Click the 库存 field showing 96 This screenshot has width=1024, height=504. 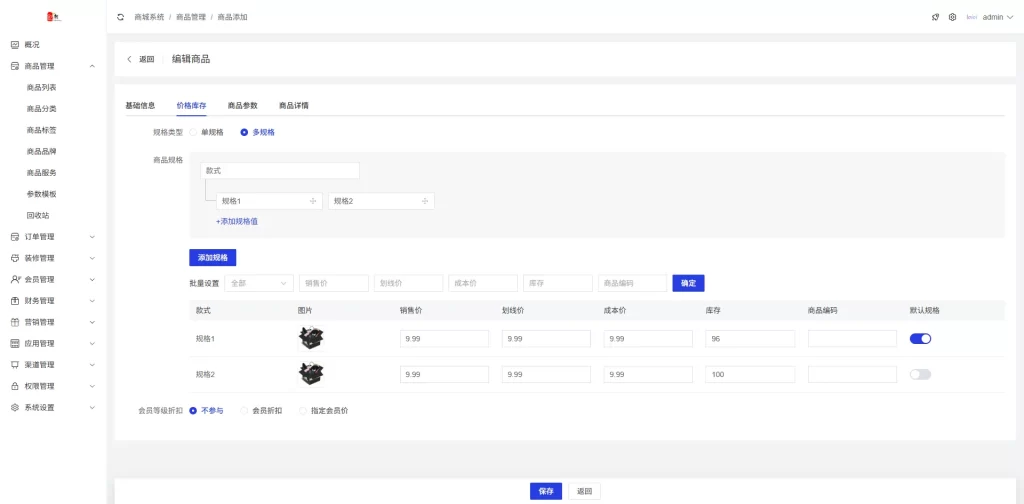click(x=750, y=339)
